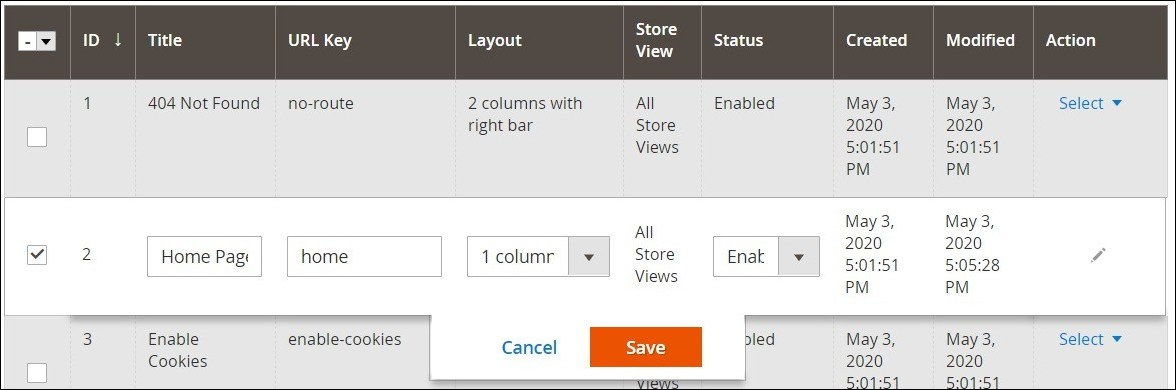
Task: Open the Select action menu for row 1
Action: point(1090,104)
